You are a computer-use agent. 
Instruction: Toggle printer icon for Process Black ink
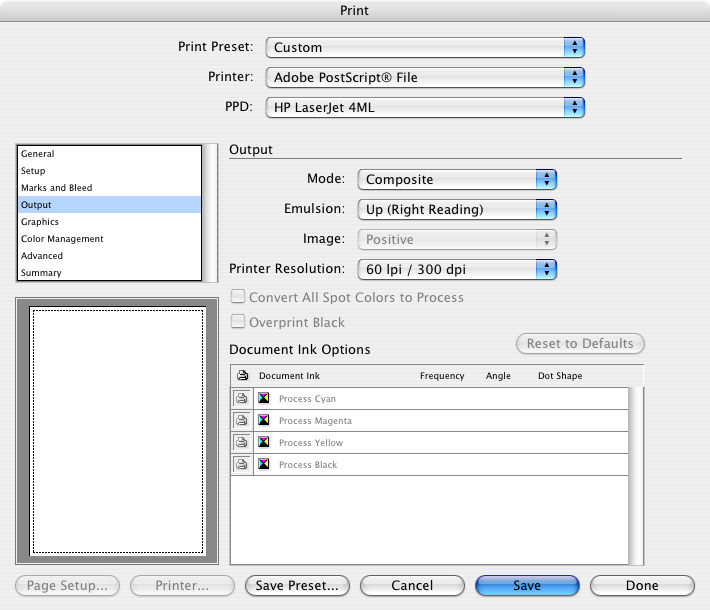point(242,465)
